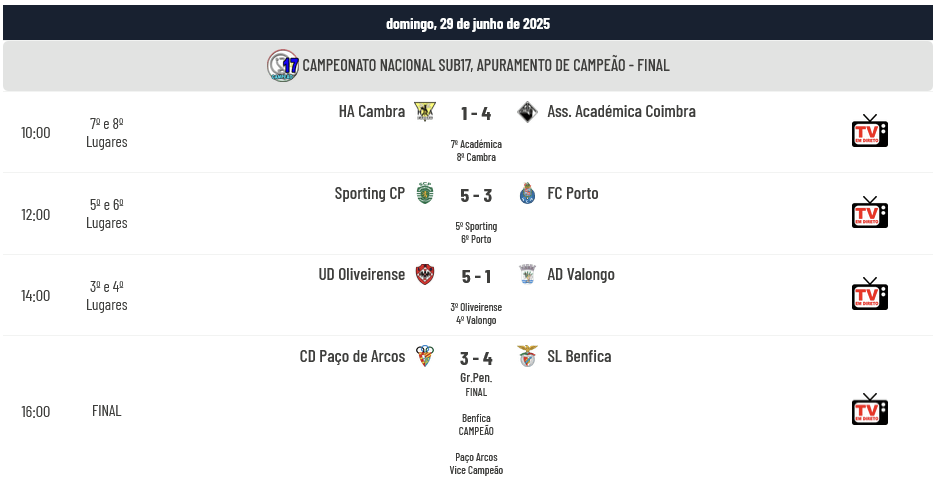Click the Sub17 championship logo in header

click(x=283, y=65)
